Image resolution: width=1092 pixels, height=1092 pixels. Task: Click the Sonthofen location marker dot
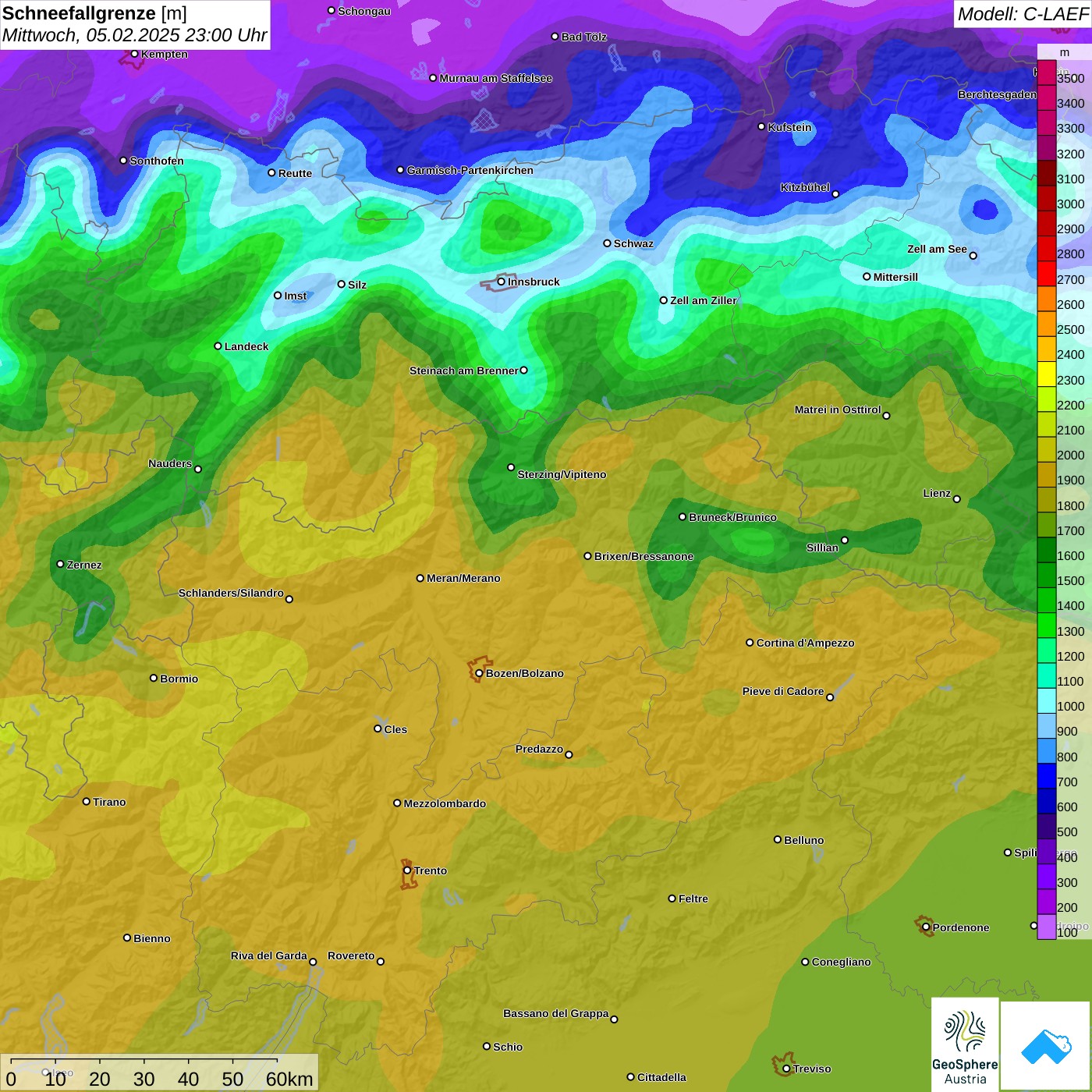(x=123, y=161)
